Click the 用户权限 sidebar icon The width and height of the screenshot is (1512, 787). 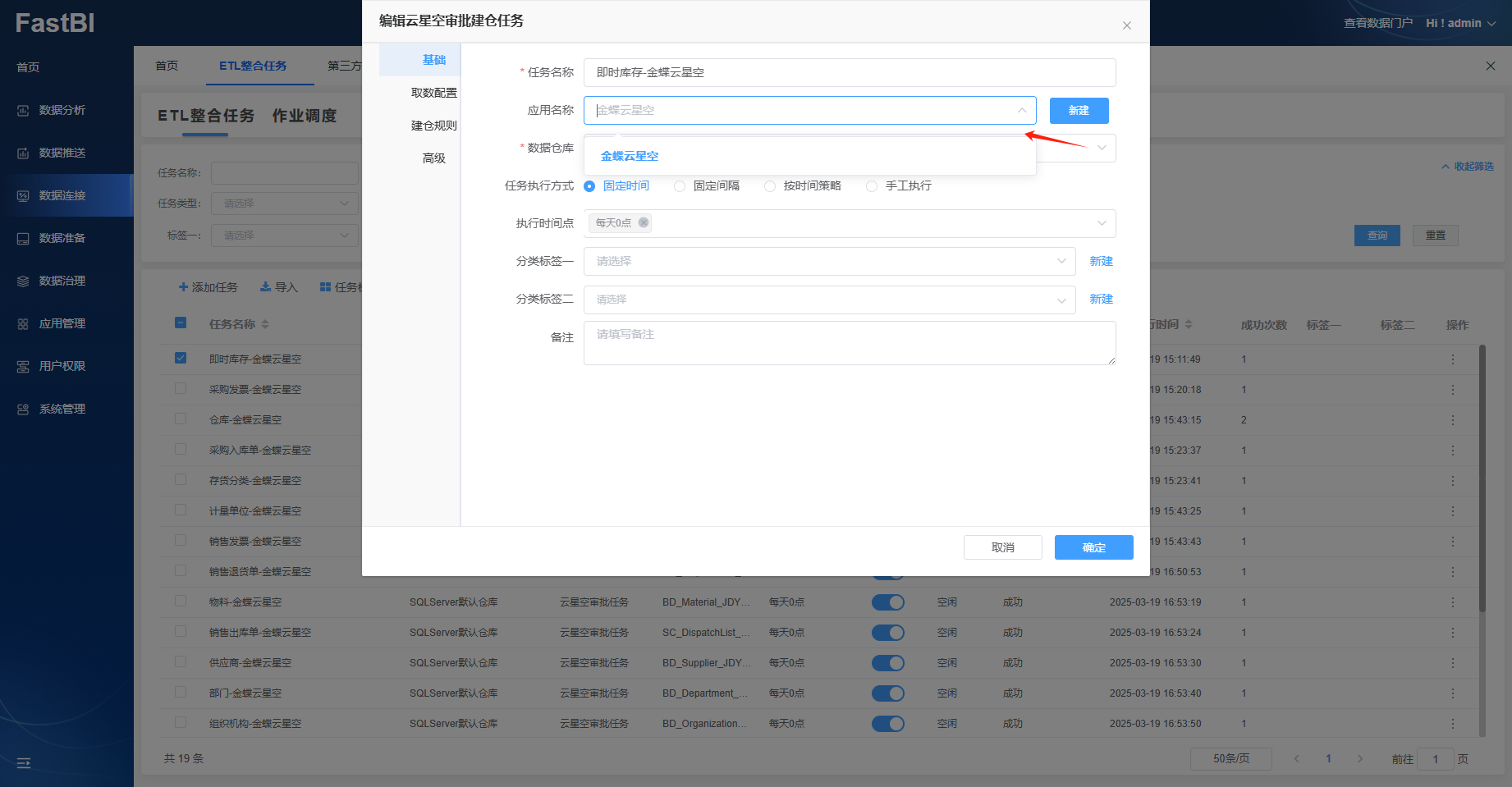pos(23,366)
